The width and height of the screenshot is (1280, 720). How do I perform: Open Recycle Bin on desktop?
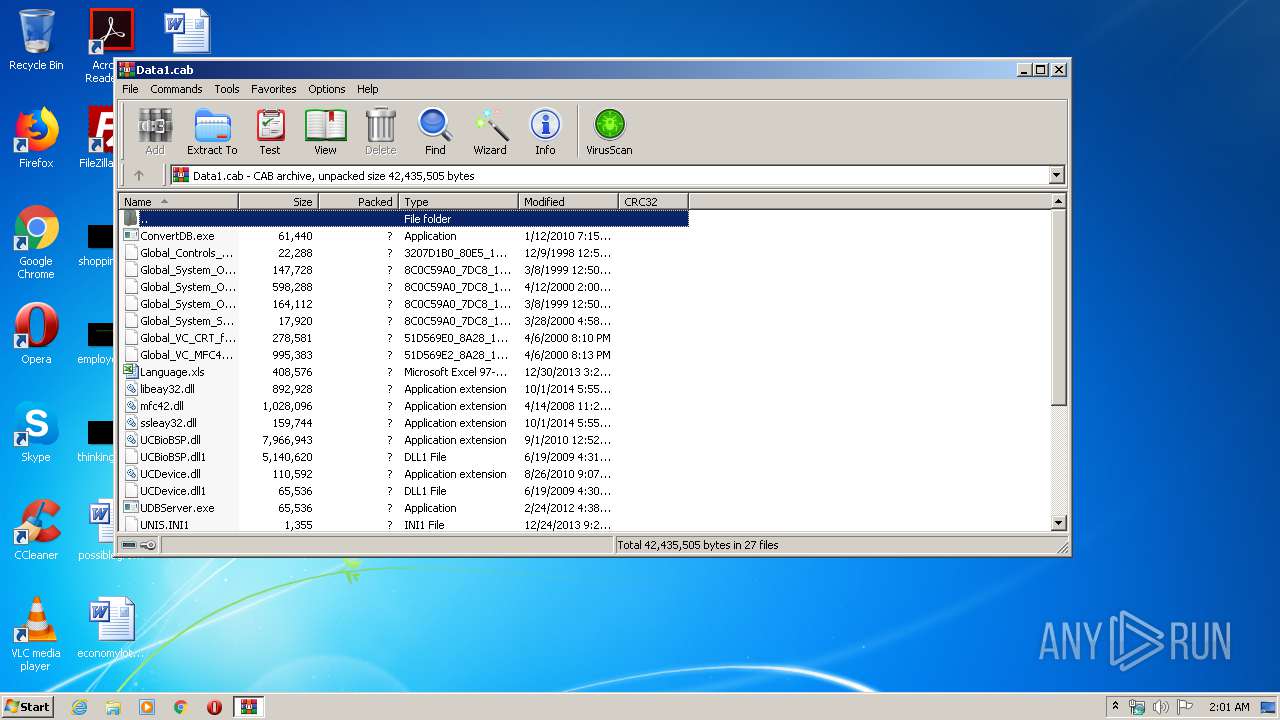(36, 41)
